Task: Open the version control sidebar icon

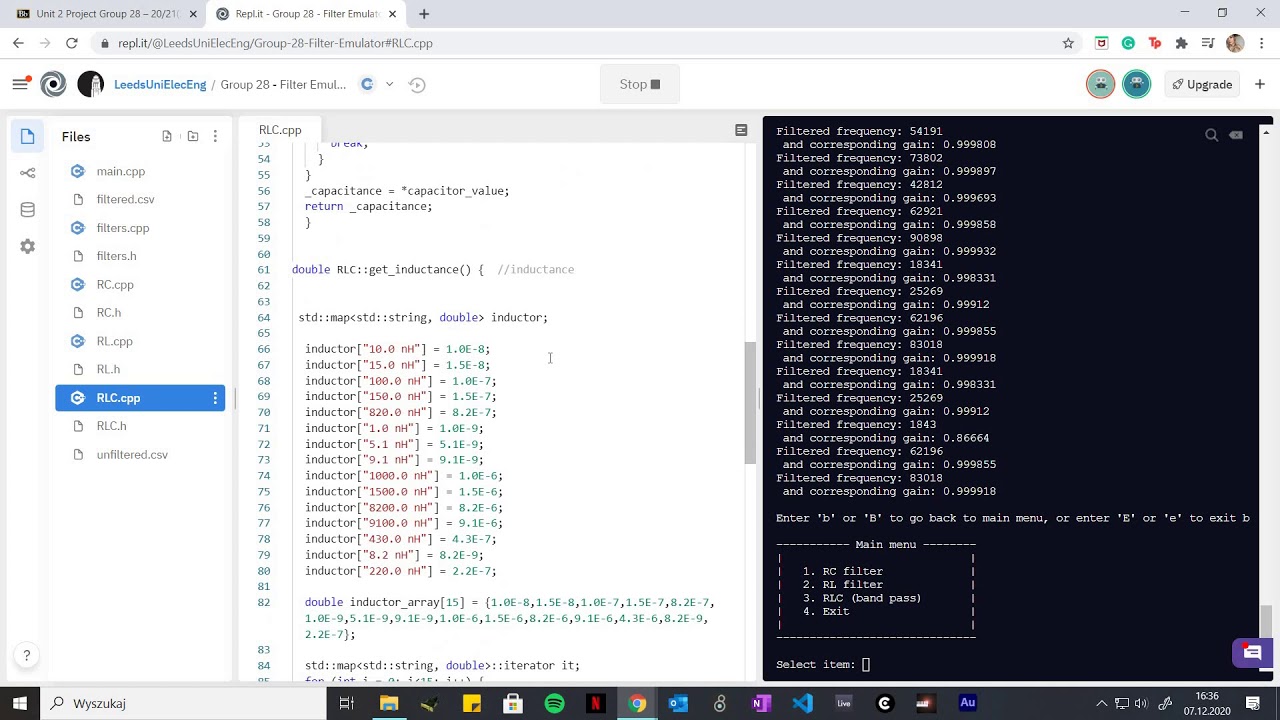Action: (x=27, y=173)
